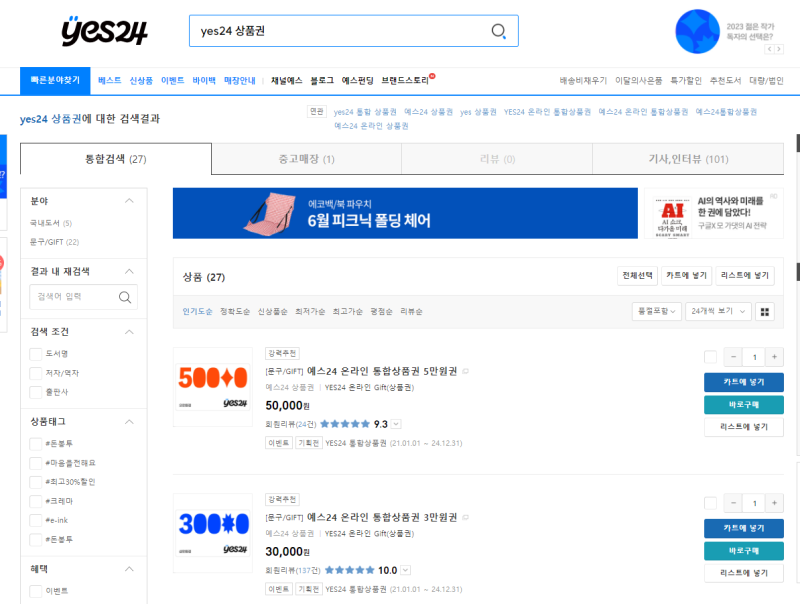Viewport: 800px width, 604px height.
Task: Click the 5만원권 product thumbnail image
Action: 213,380
